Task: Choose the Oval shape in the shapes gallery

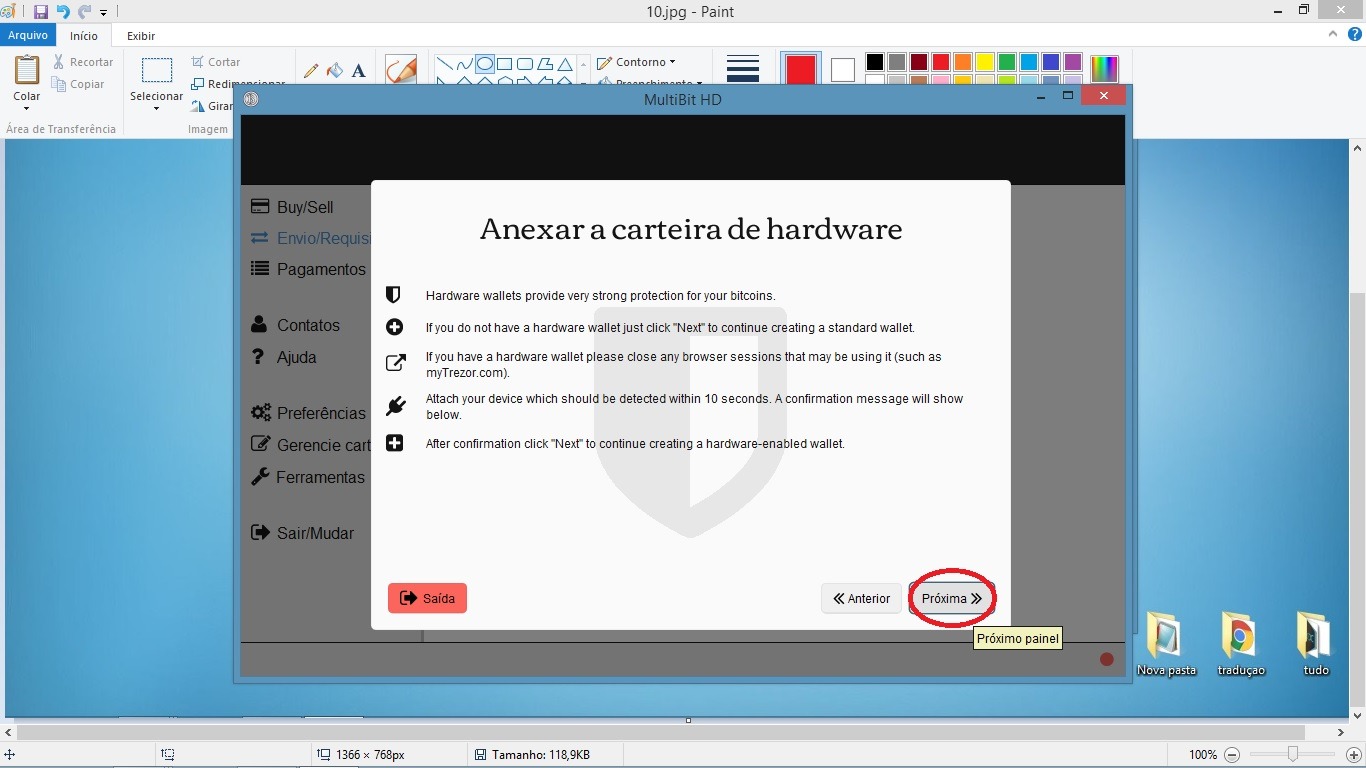Action: (485, 64)
